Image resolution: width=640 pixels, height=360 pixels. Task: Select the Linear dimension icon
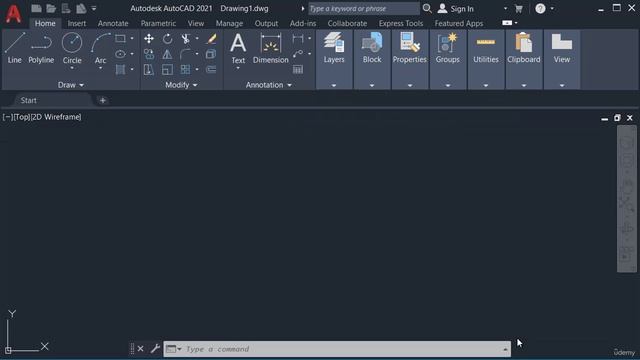(x=298, y=39)
